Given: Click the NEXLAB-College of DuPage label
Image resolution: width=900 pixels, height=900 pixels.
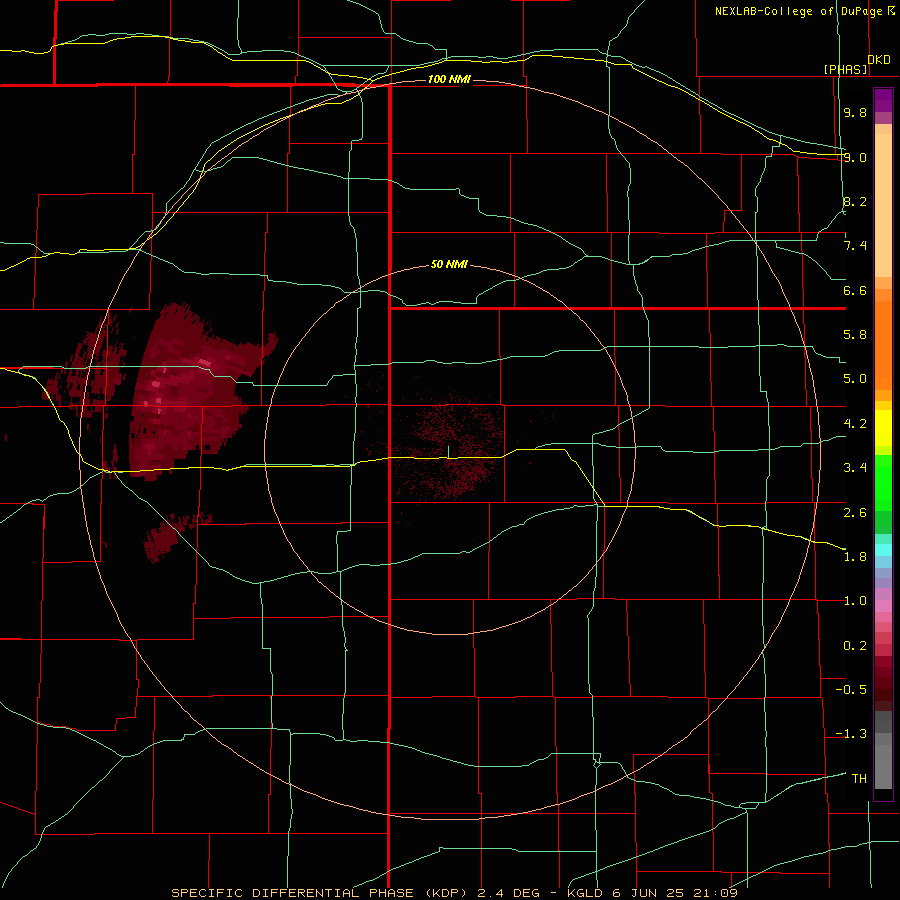Looking at the screenshot, I should tap(804, 11).
